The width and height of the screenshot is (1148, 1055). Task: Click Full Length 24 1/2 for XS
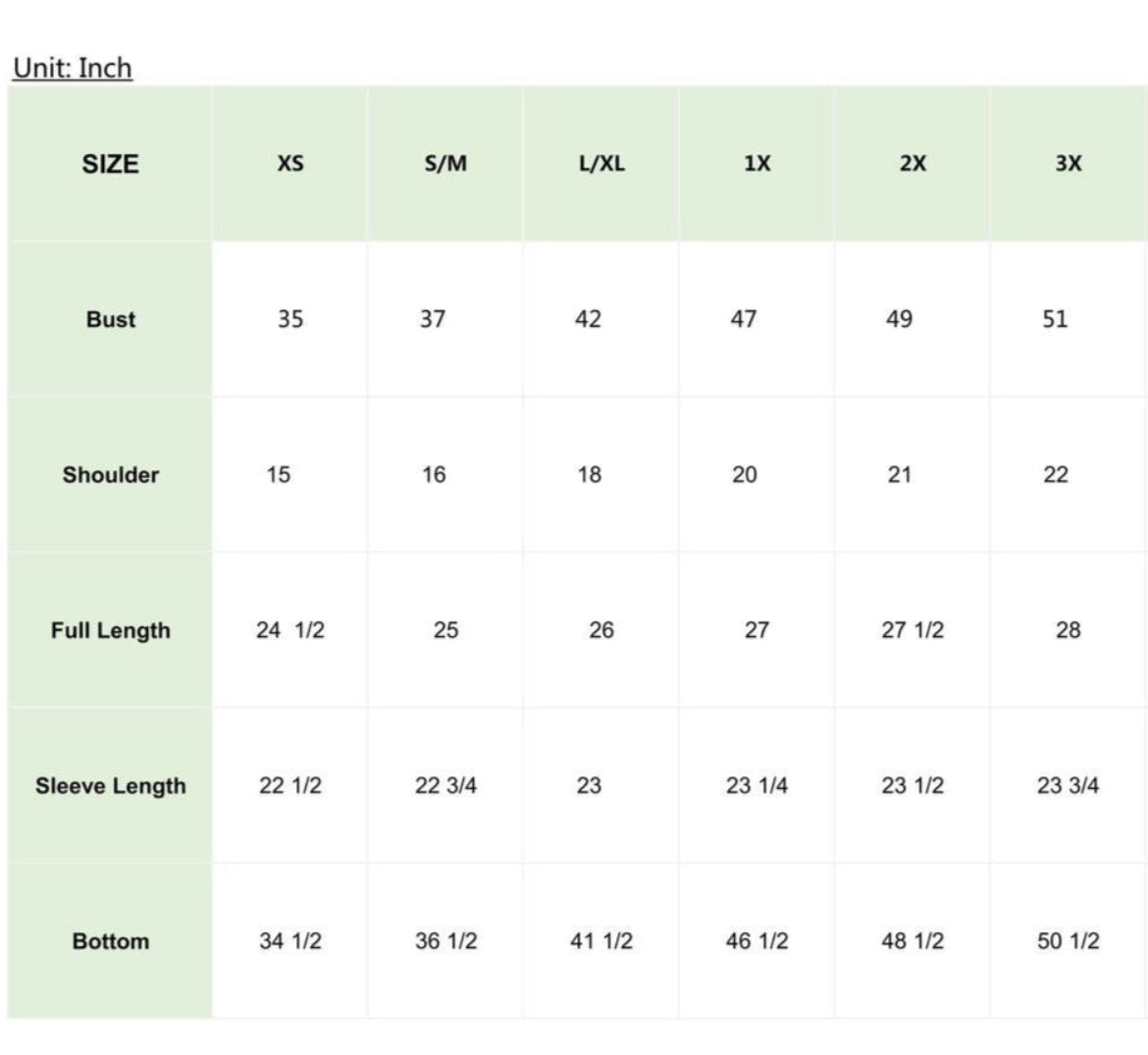[290, 630]
